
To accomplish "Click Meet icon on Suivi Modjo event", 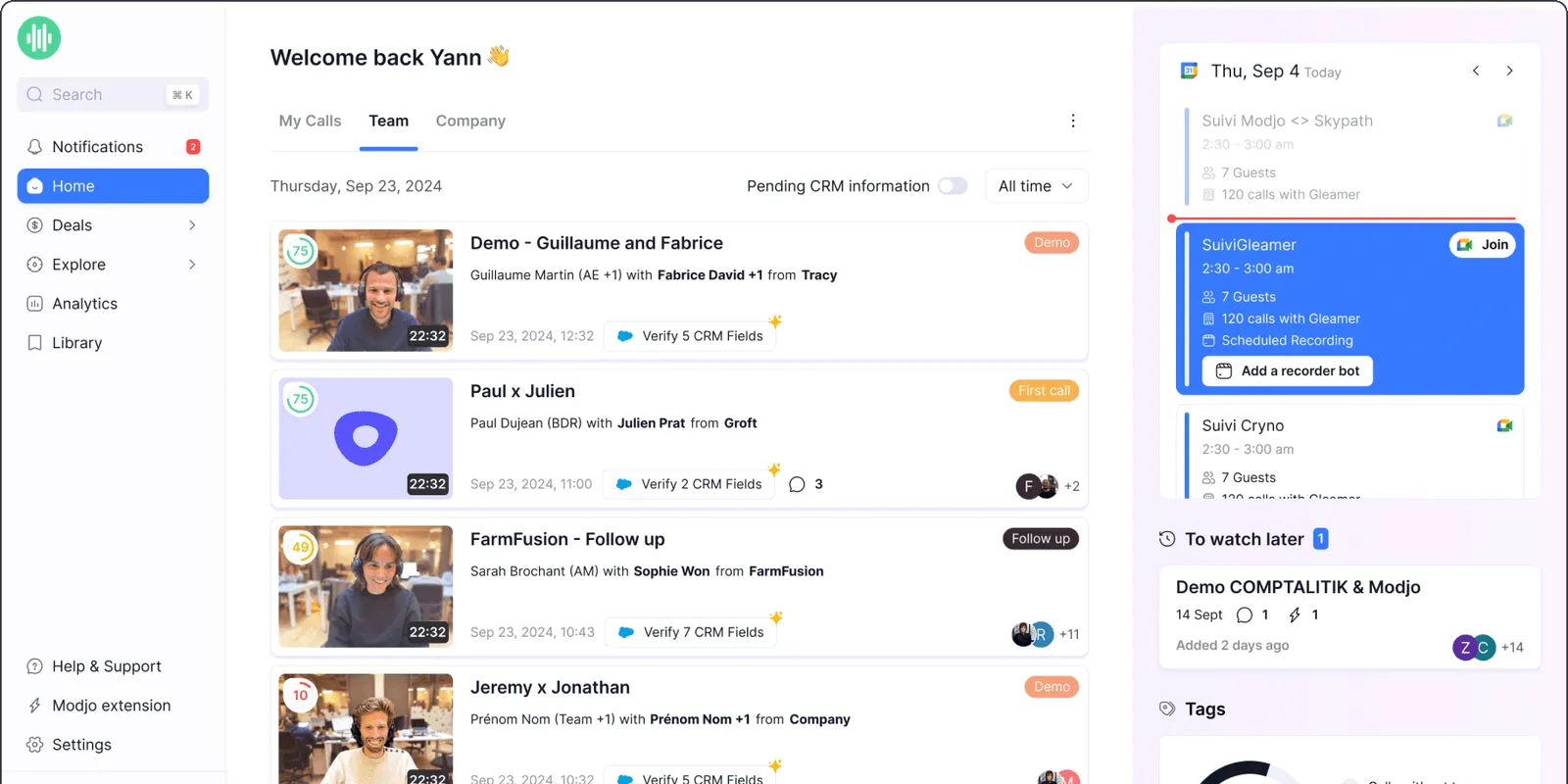I will click(1504, 121).
